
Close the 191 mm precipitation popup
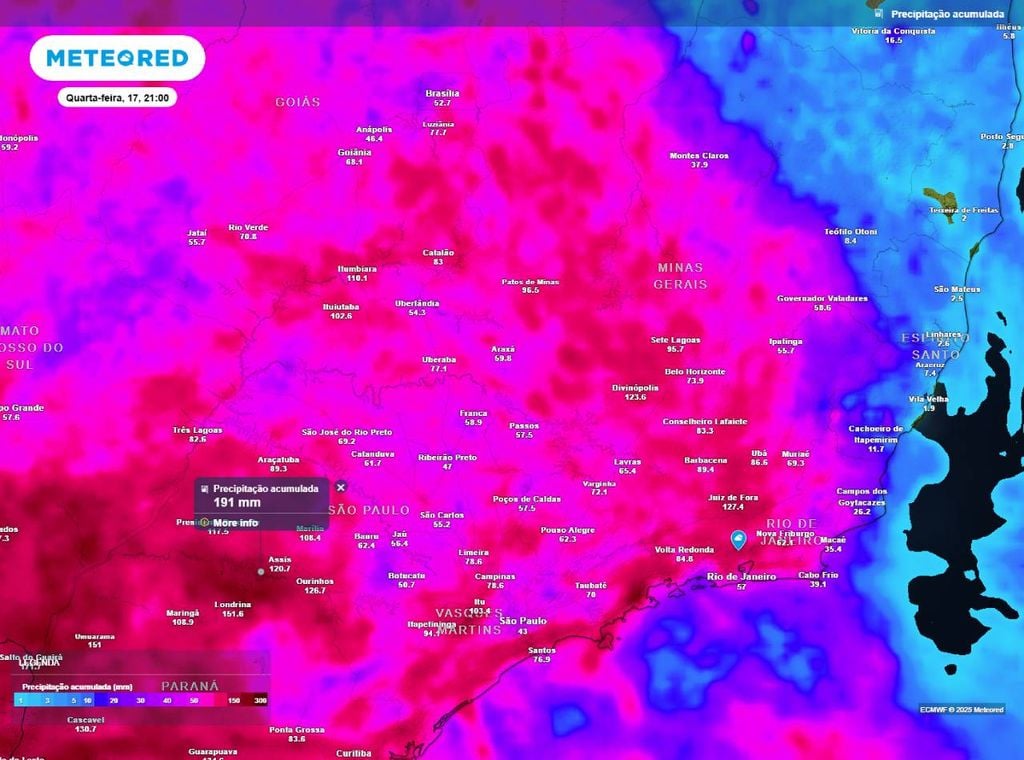point(340,487)
